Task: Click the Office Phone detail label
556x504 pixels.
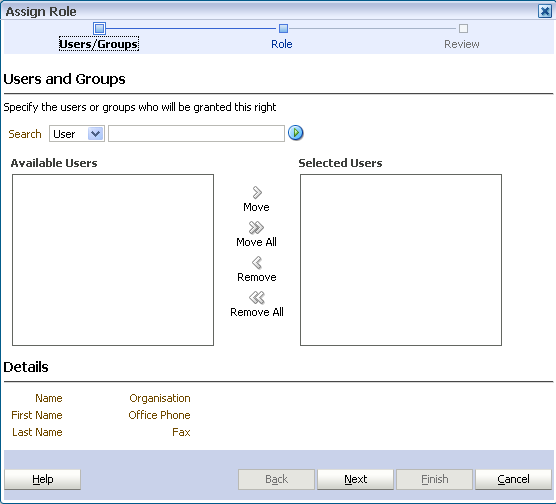Action: (x=159, y=415)
